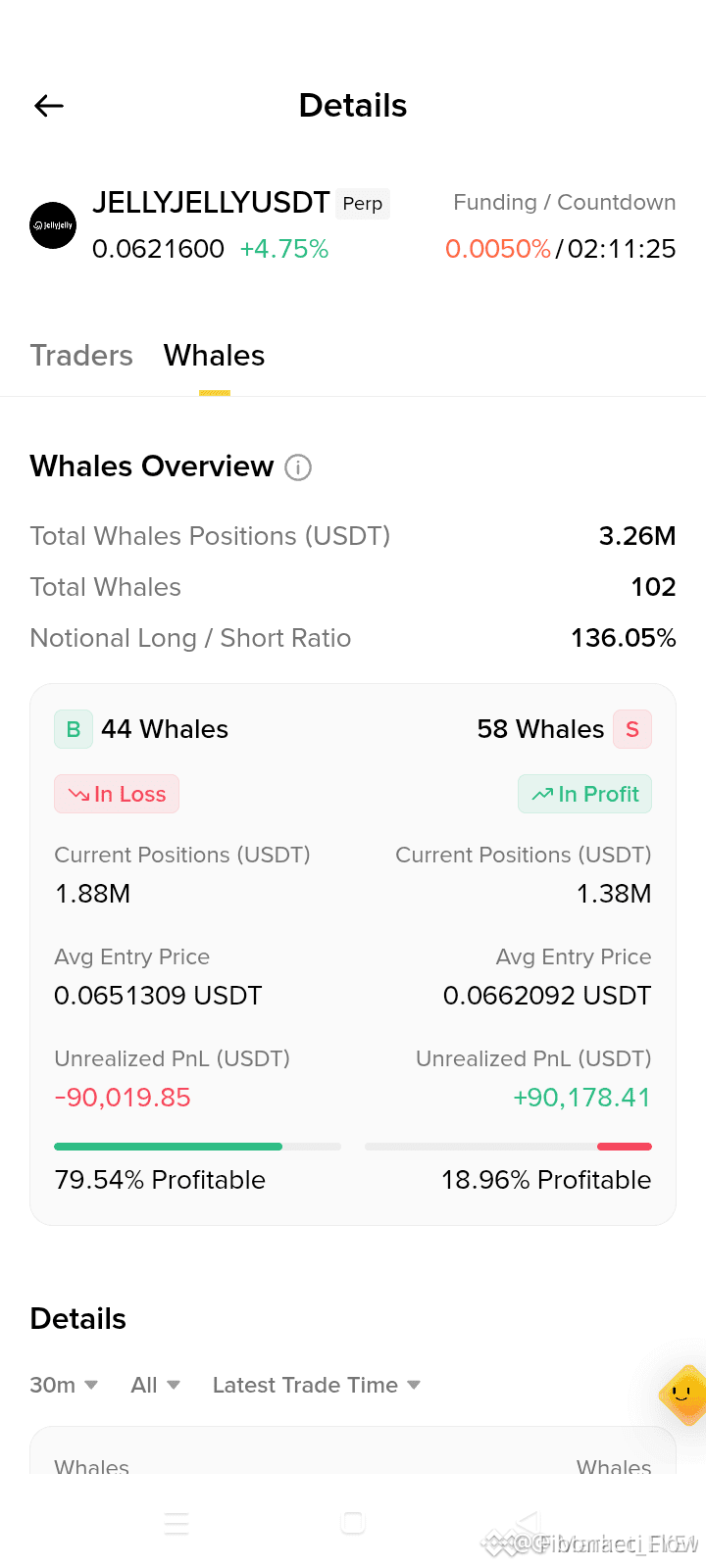Open the Latest Trade Time sort dropdown

point(317,1385)
